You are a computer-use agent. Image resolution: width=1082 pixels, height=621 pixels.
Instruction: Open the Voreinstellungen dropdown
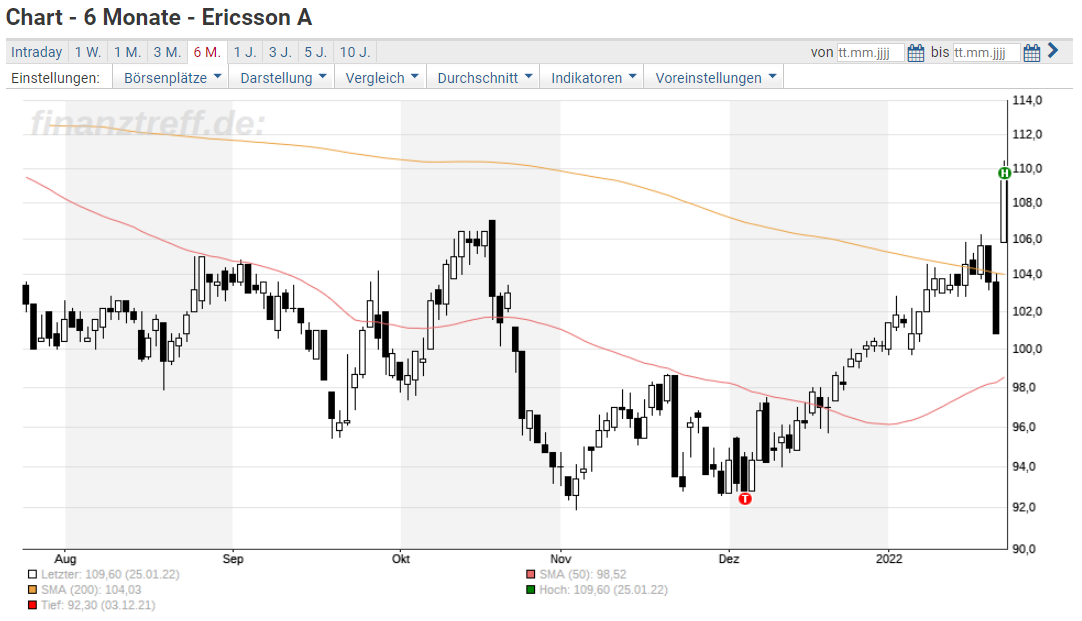pyautogui.click(x=715, y=77)
